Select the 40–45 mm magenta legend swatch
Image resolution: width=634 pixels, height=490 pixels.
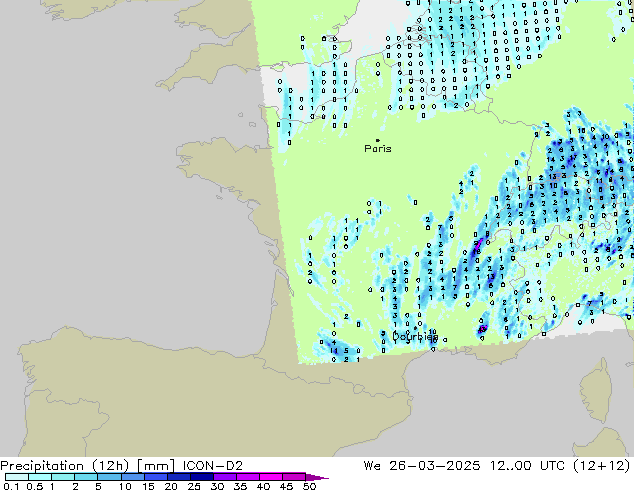tap(271, 477)
